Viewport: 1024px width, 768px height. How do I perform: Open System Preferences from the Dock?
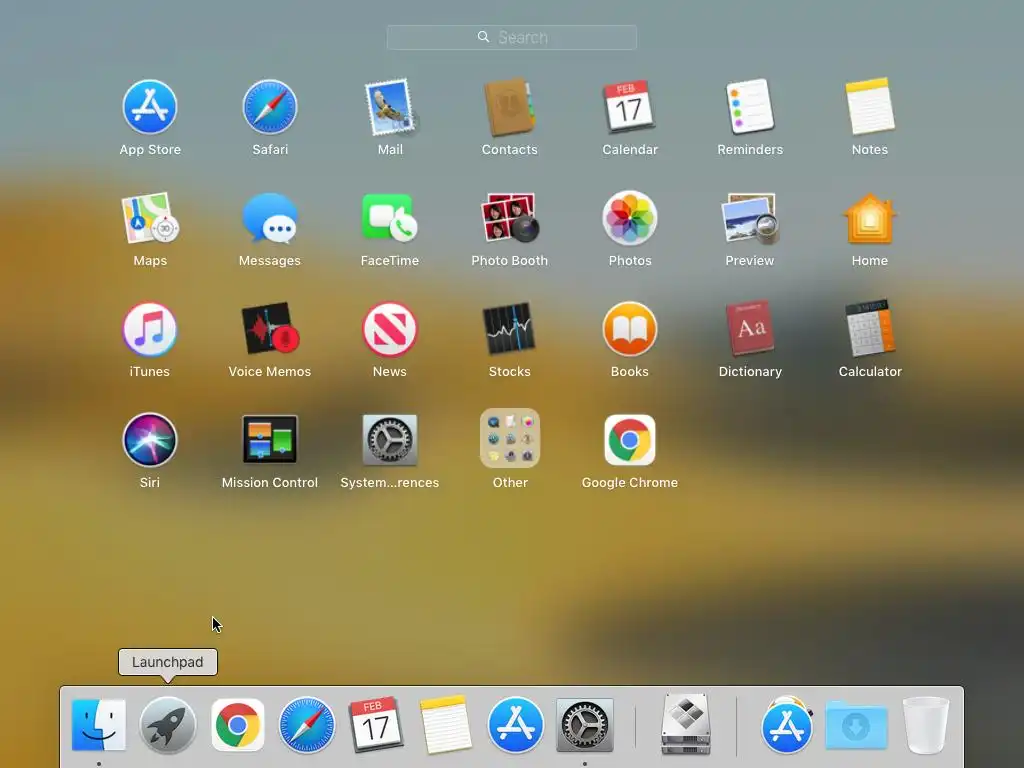point(584,725)
